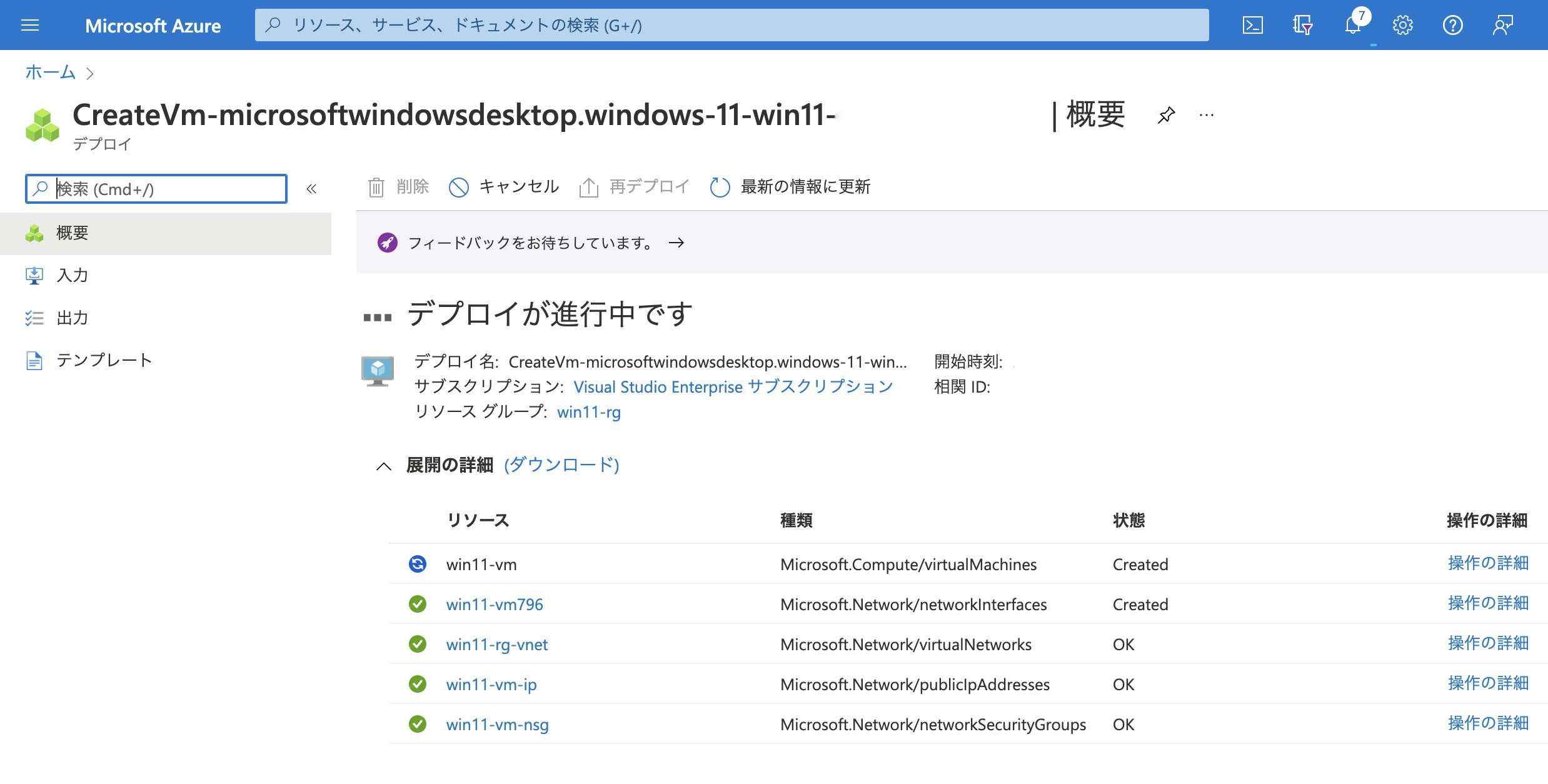Click the guide filter icon in top bar
The width and height of the screenshot is (1548, 784).
coord(1302,25)
